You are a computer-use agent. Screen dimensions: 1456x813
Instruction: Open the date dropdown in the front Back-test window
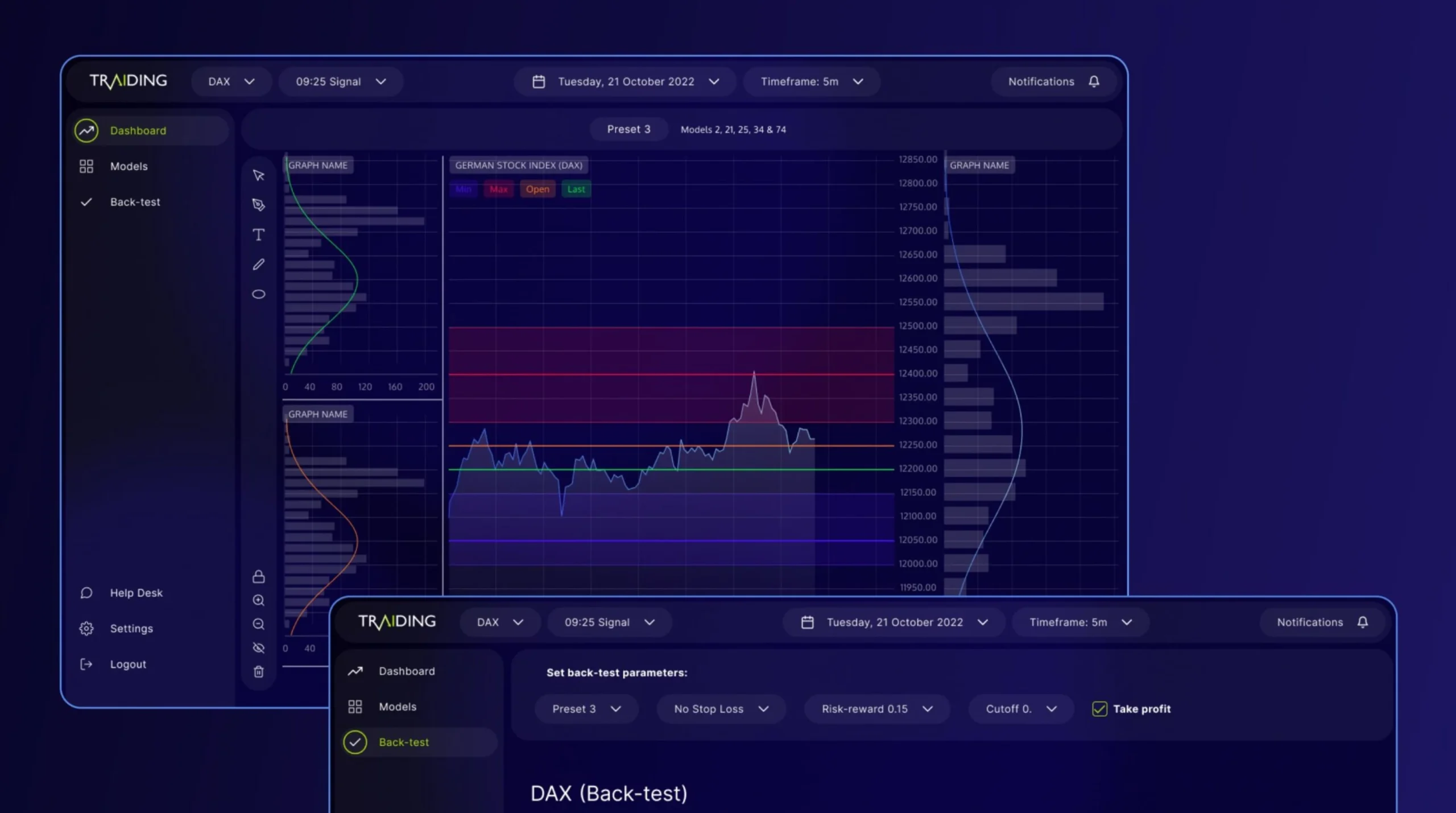pos(895,622)
